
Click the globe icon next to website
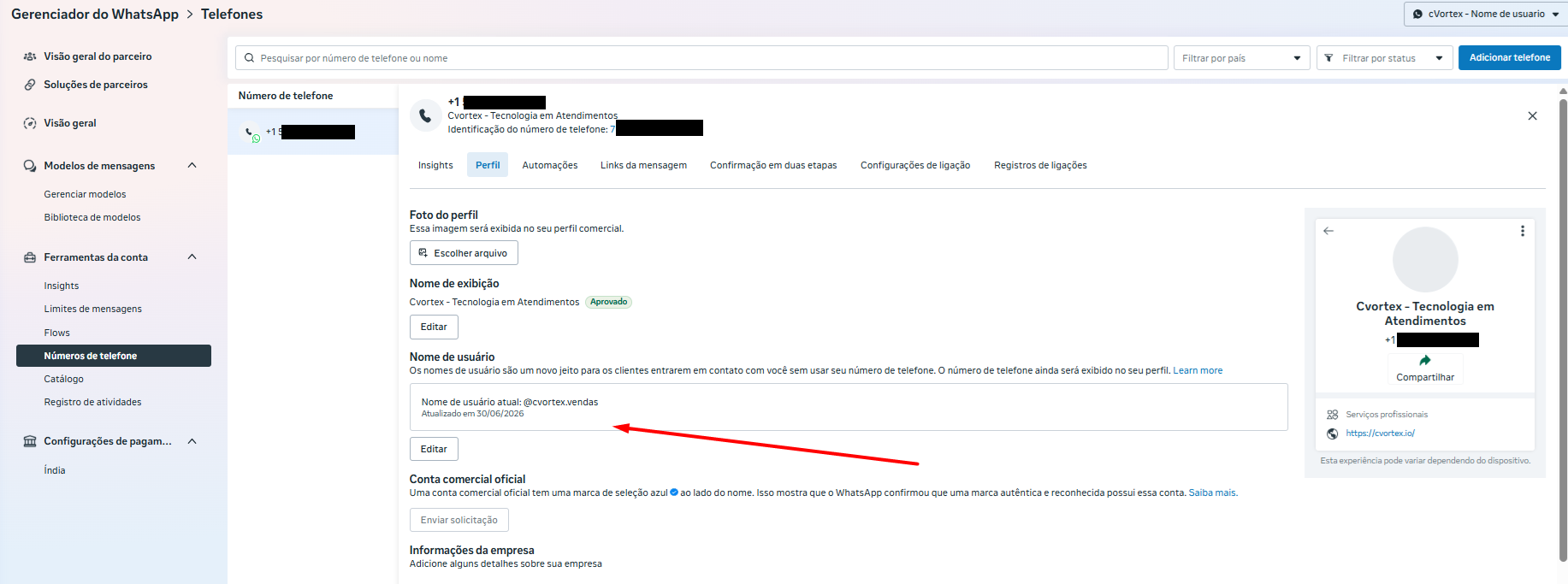[x=1332, y=434]
